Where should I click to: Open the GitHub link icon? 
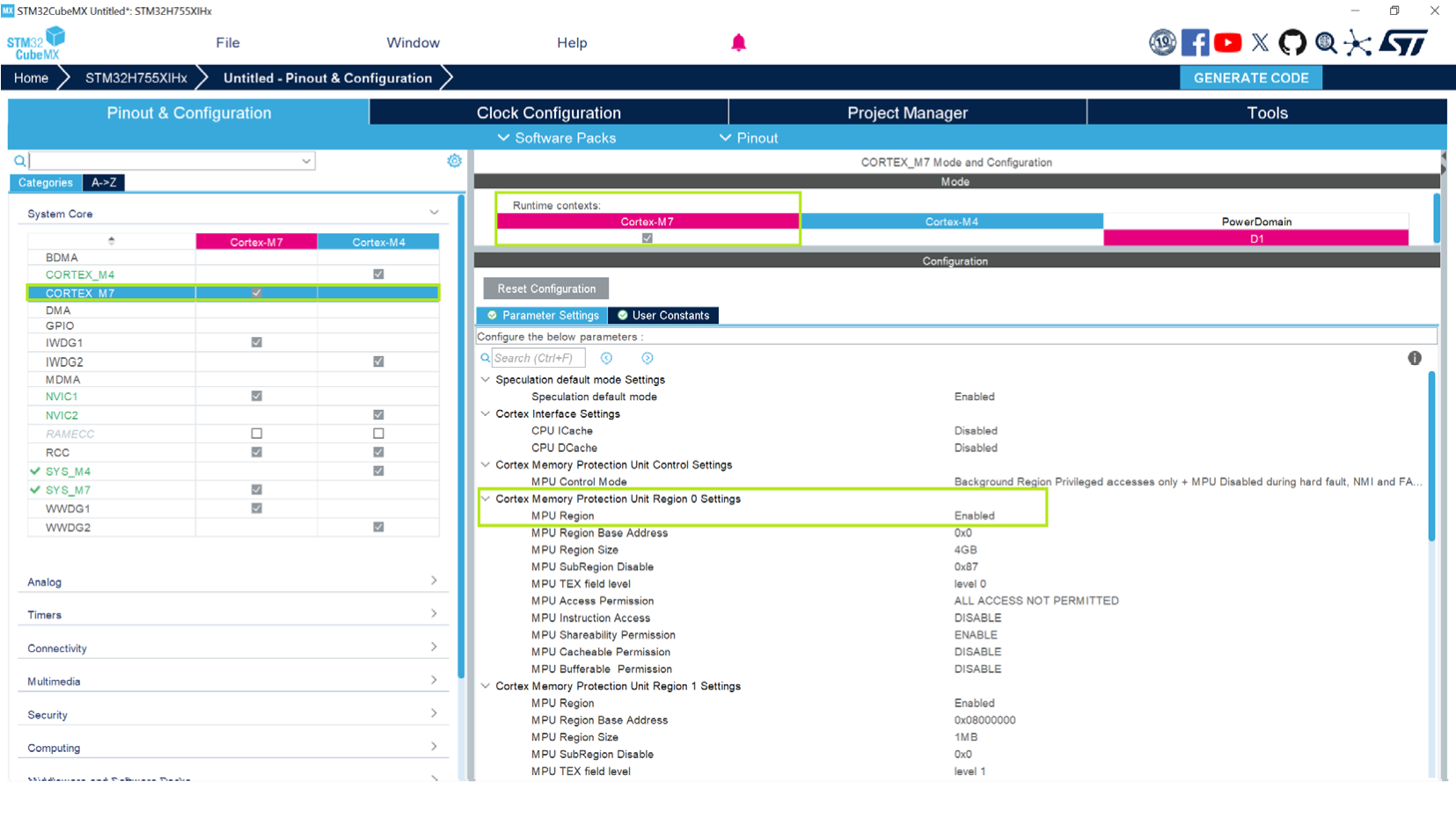(x=1292, y=42)
